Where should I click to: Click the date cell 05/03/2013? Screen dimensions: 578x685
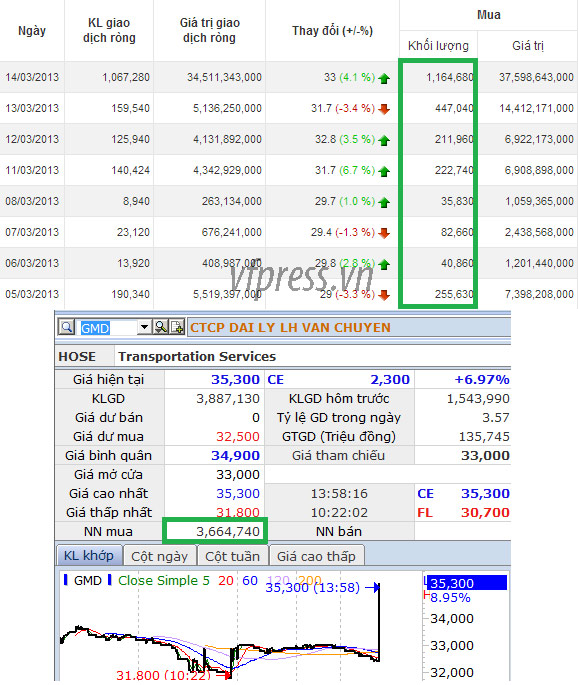(x=32, y=294)
